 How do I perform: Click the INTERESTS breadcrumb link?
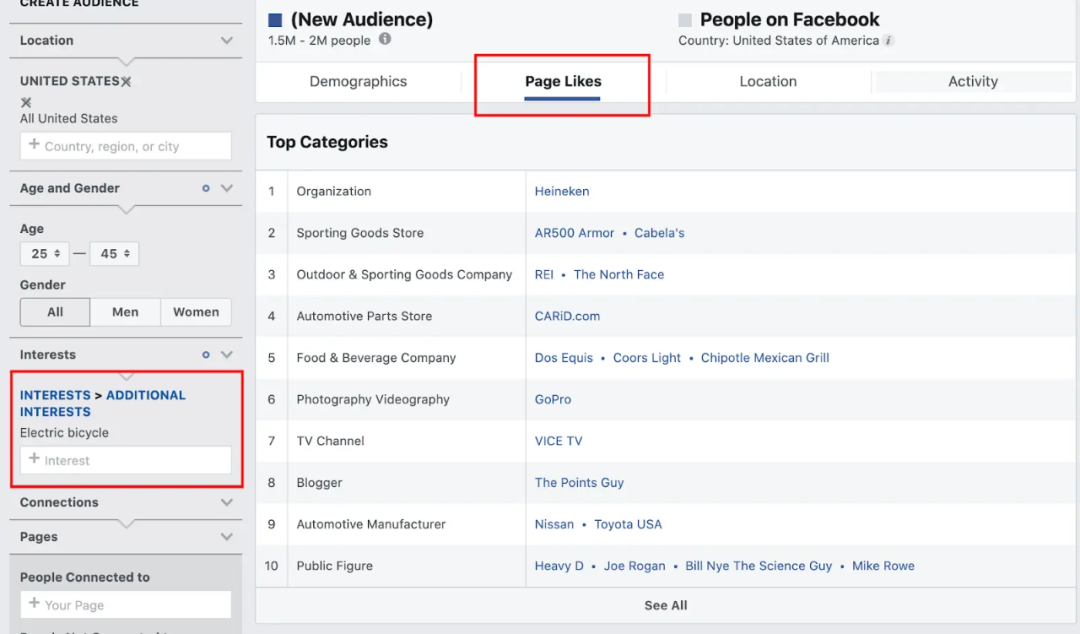point(55,396)
